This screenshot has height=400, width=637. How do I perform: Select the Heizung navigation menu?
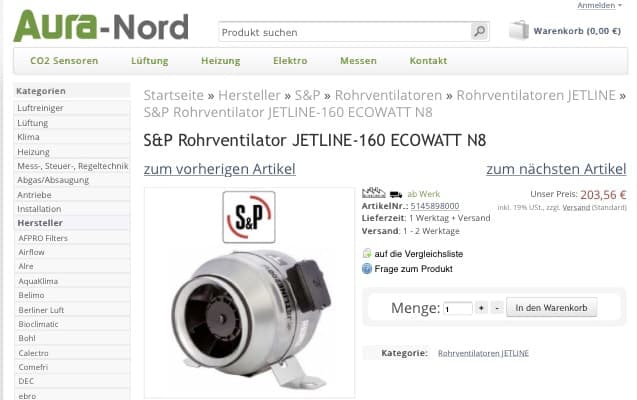221,61
